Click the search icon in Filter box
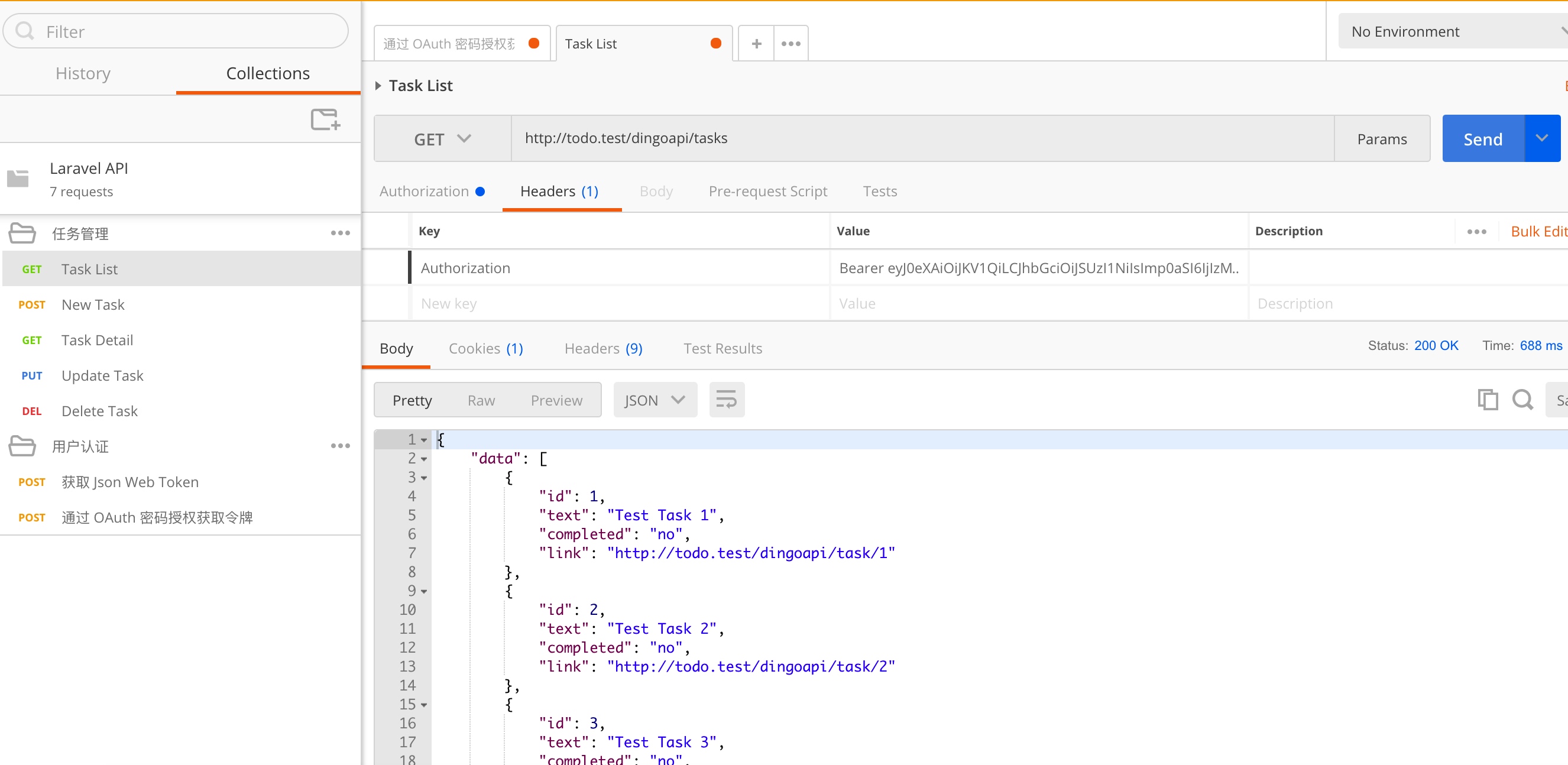The width and height of the screenshot is (1568, 765). 25,31
